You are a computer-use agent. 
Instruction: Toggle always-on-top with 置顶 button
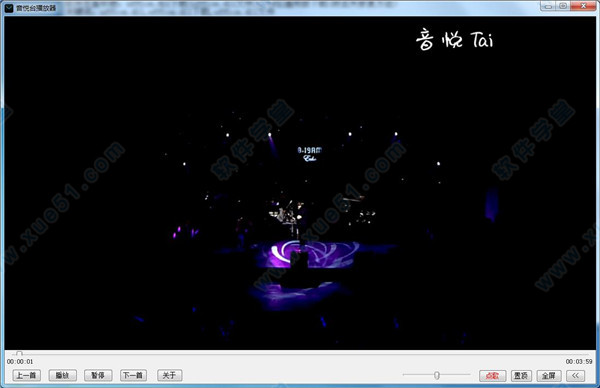(521, 376)
